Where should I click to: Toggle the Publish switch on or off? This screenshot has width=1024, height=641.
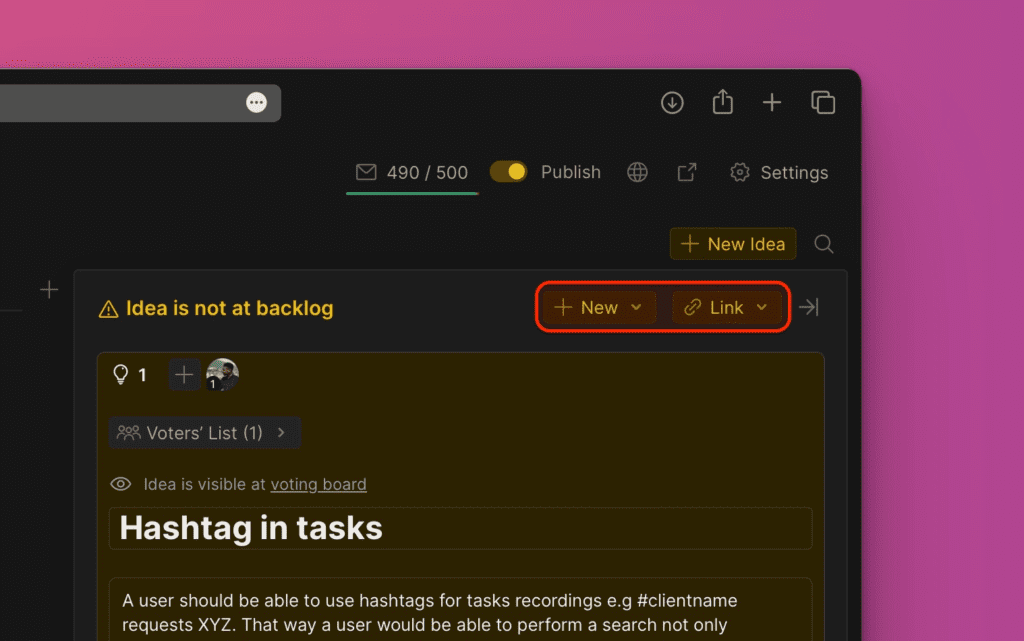[x=508, y=171]
